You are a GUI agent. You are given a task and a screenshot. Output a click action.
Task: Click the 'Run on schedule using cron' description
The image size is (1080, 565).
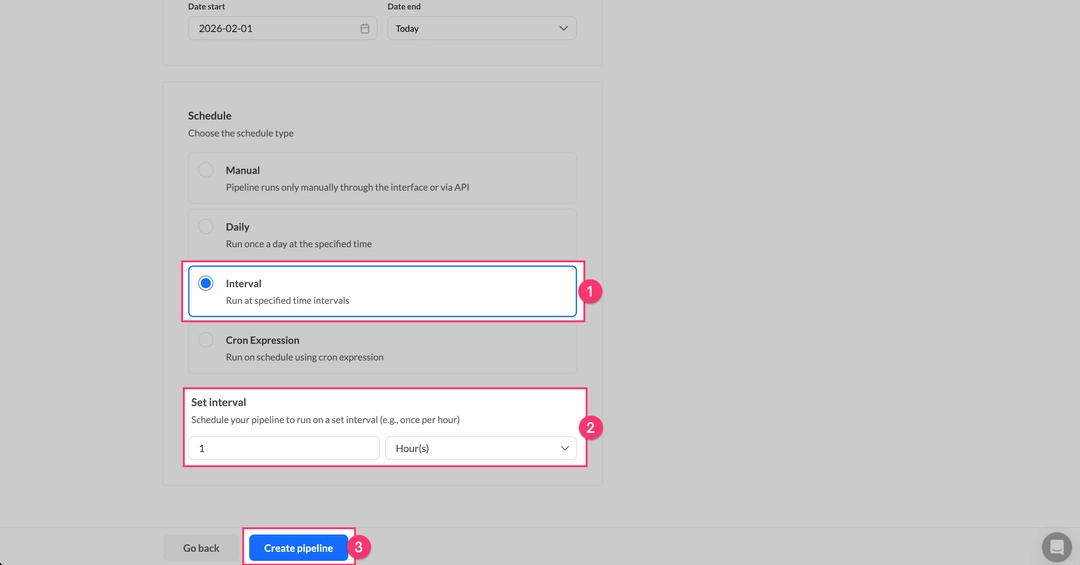[x=304, y=357]
